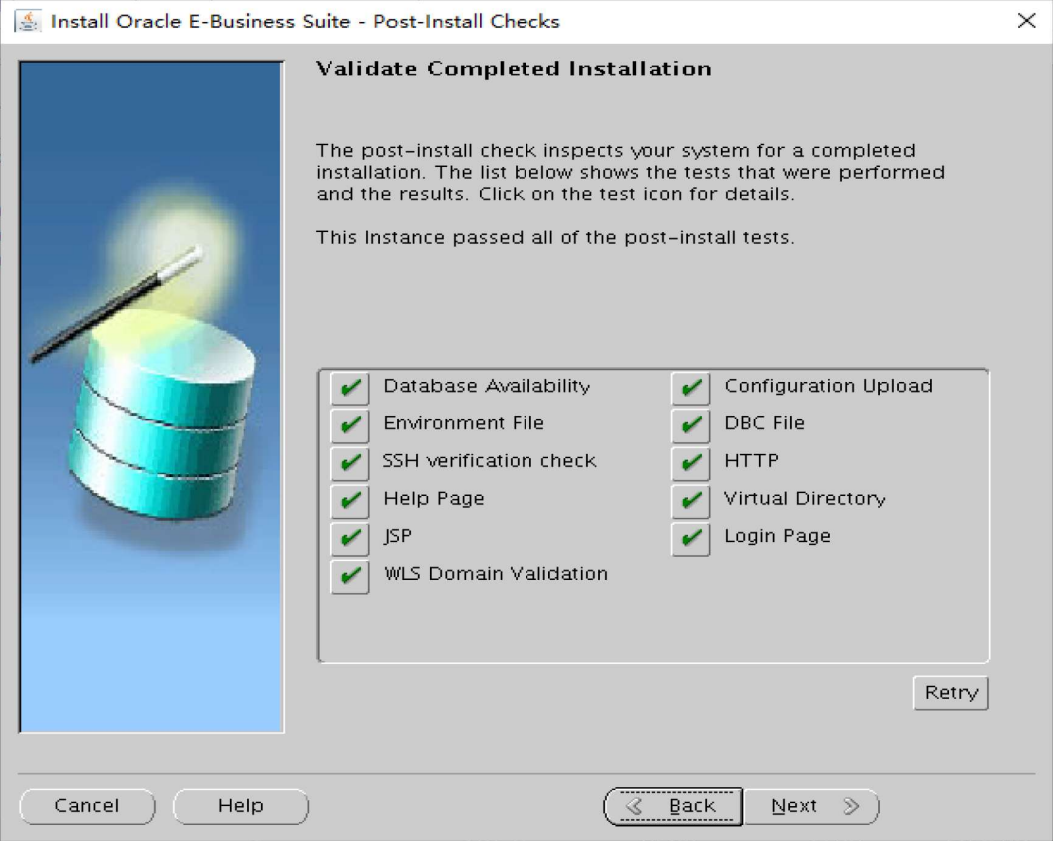Cancel the installation wizard
Image resolution: width=1053 pixels, height=841 pixels.
87,806
